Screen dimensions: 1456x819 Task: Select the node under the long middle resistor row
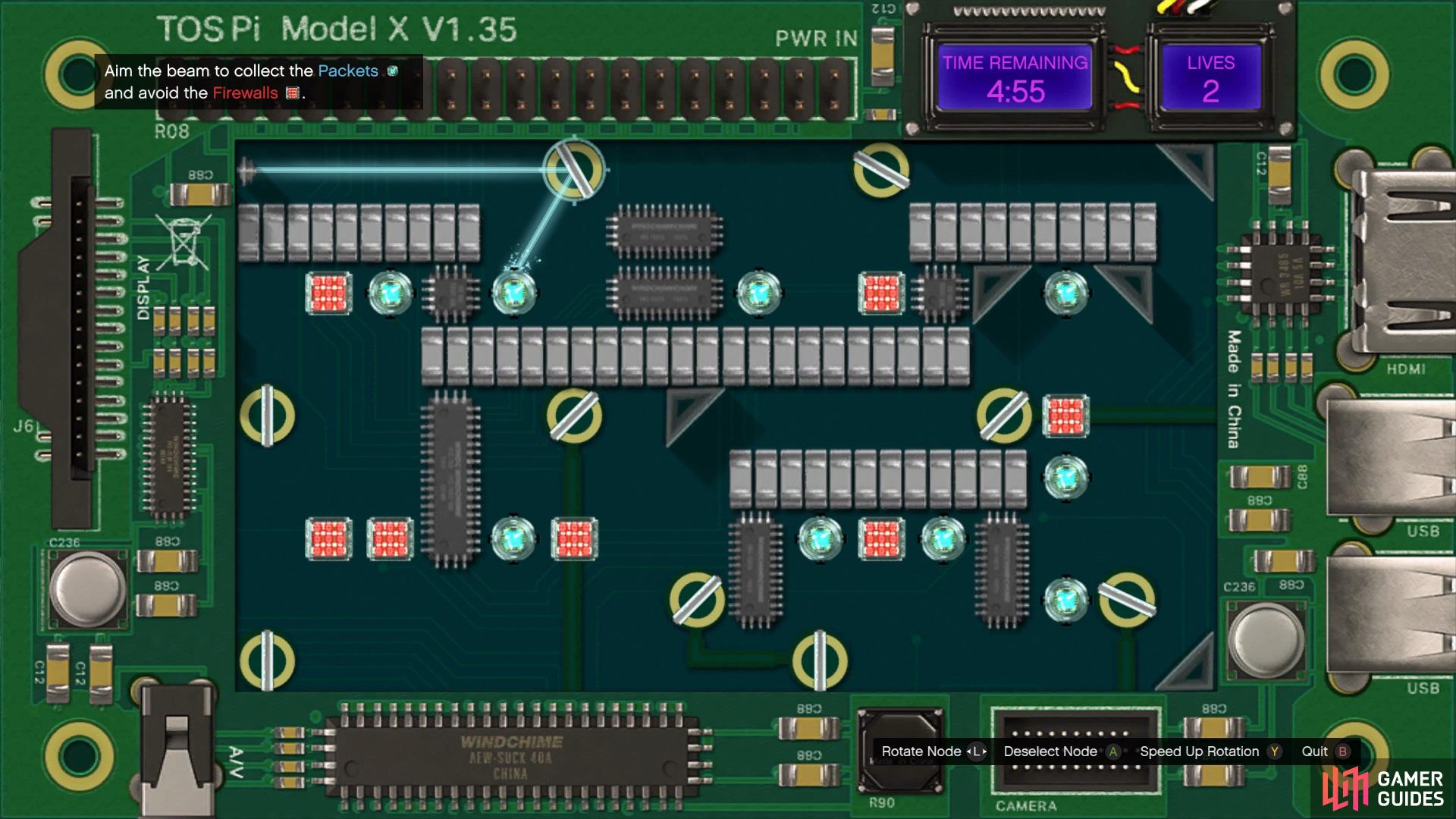coord(574,416)
